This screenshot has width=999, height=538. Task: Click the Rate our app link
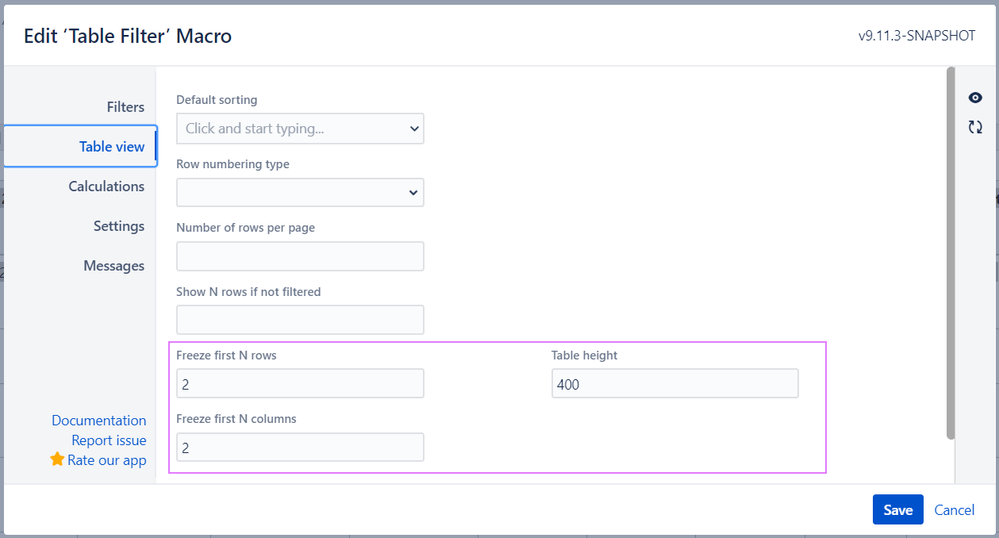click(107, 460)
